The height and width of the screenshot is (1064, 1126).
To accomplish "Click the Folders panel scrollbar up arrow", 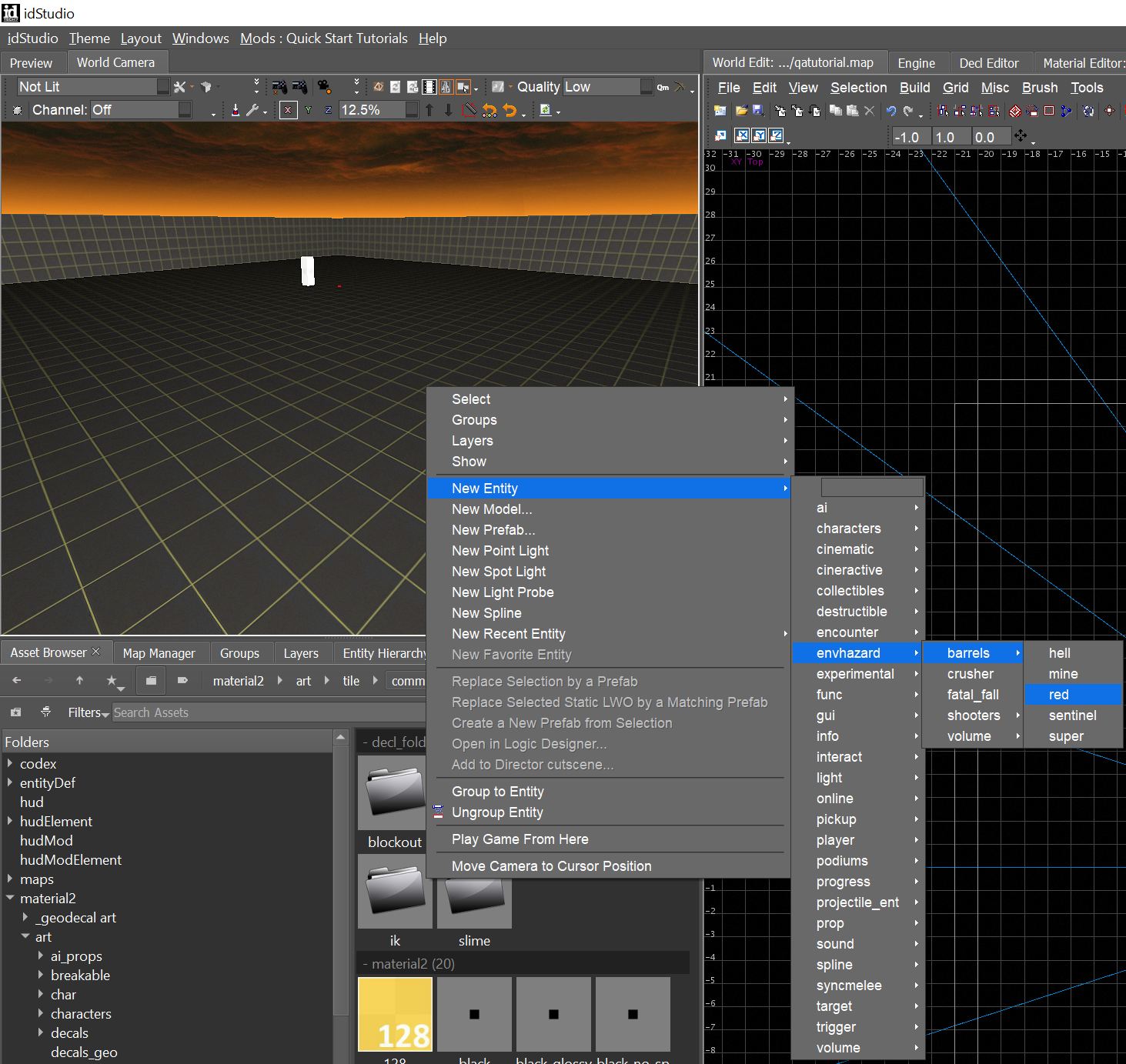I will coord(341,738).
